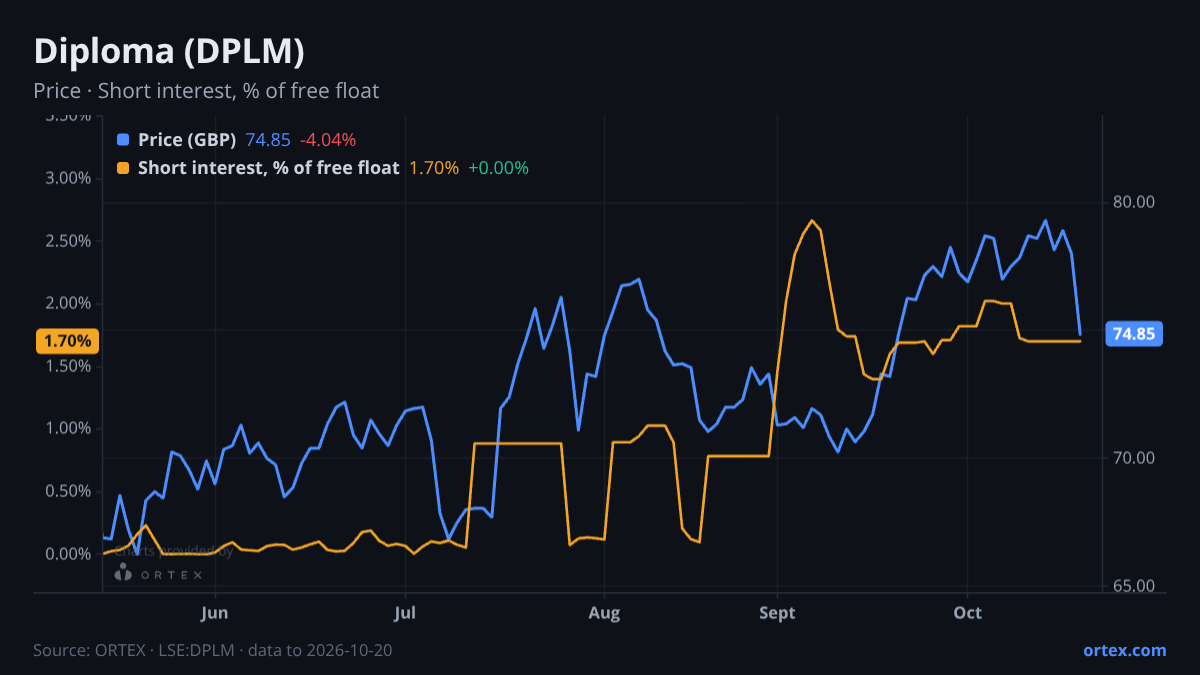1200x675 pixels.
Task: Click the orange 1.70% axis marker
Action: [x=67, y=341]
